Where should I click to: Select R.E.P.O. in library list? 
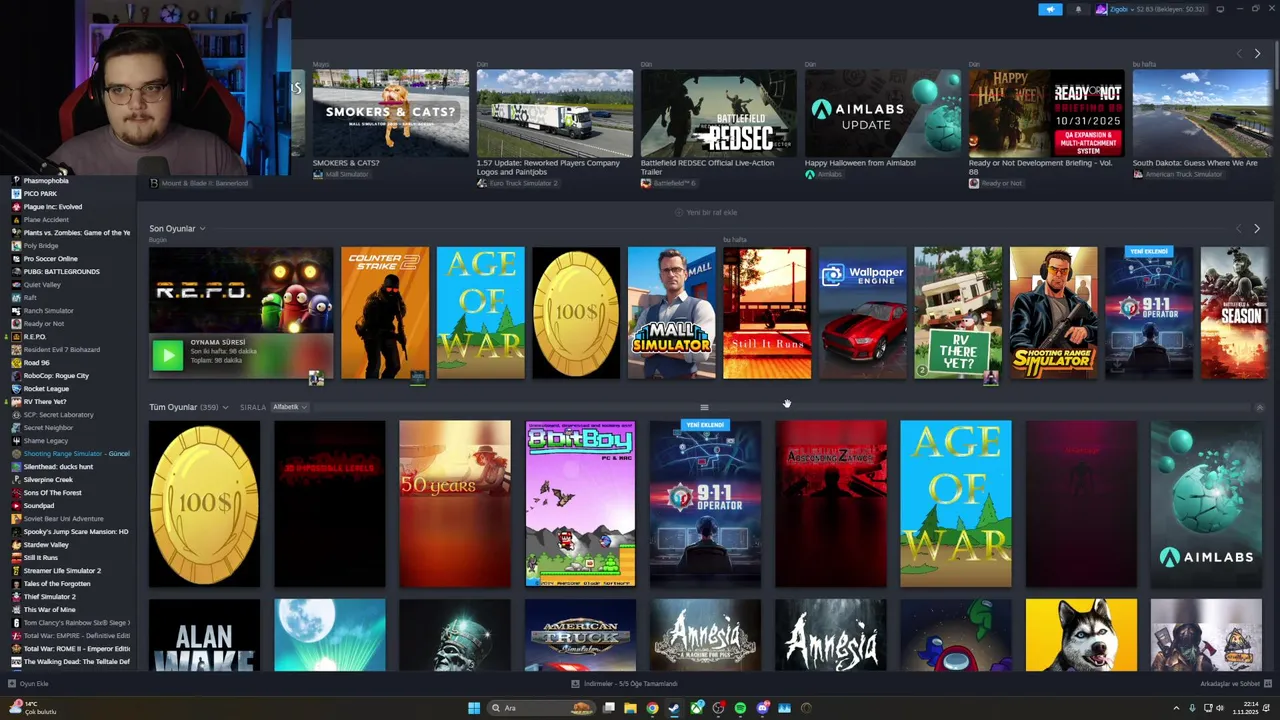35,337
